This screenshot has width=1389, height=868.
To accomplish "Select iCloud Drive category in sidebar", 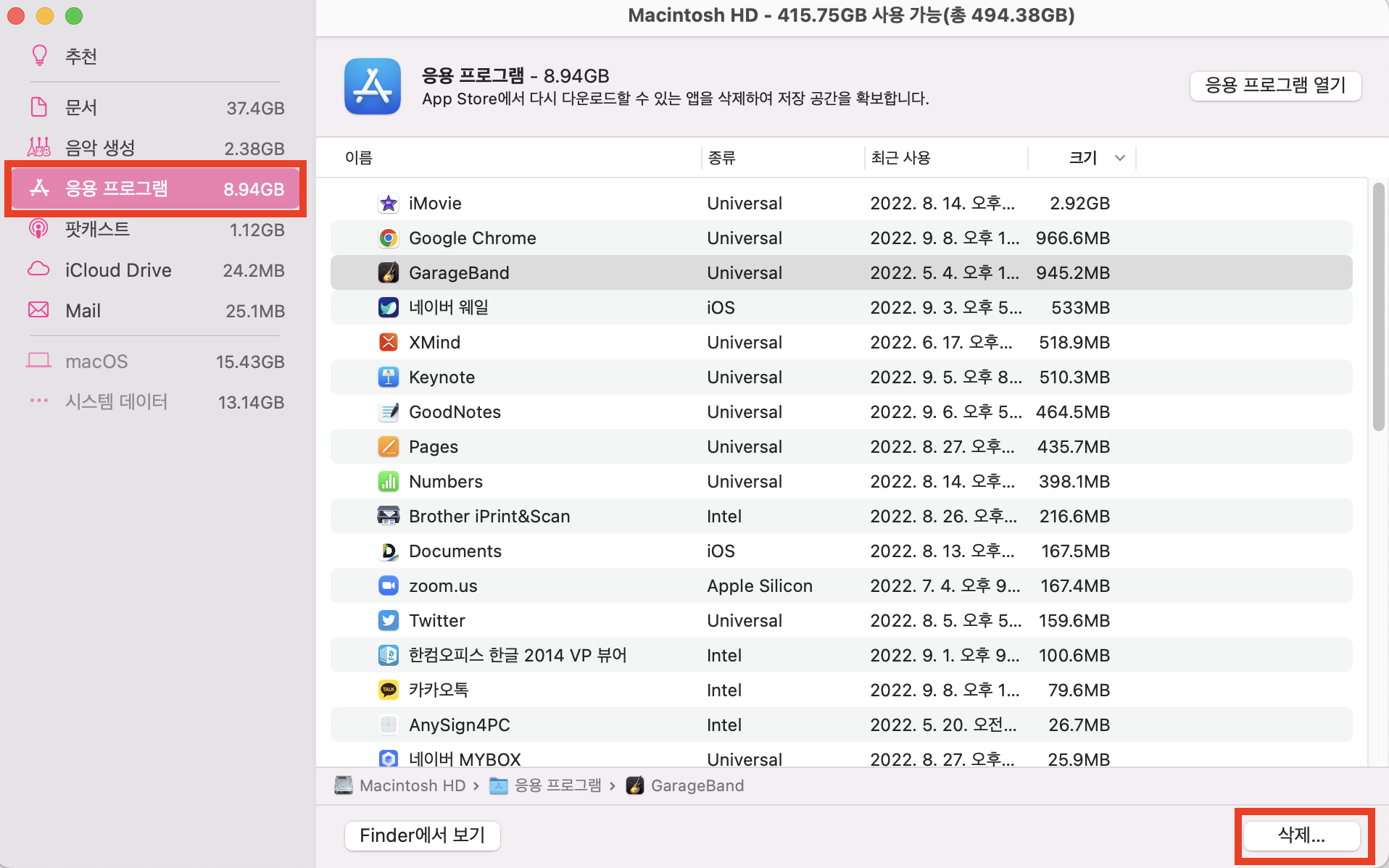I will click(156, 270).
